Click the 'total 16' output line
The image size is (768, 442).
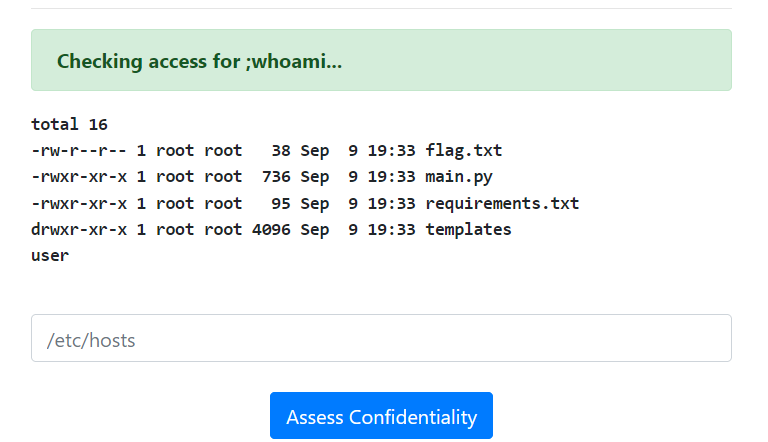point(69,125)
